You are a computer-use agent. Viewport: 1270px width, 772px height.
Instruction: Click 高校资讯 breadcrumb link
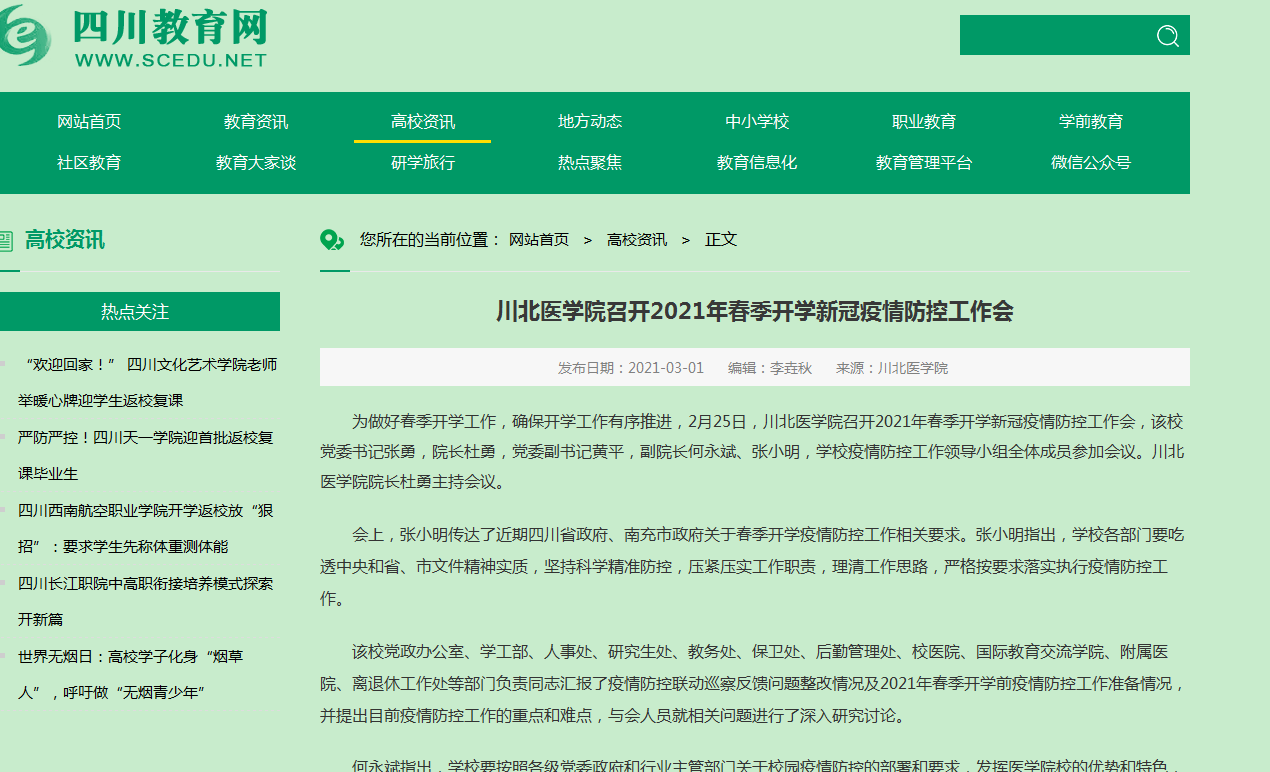[x=637, y=240]
